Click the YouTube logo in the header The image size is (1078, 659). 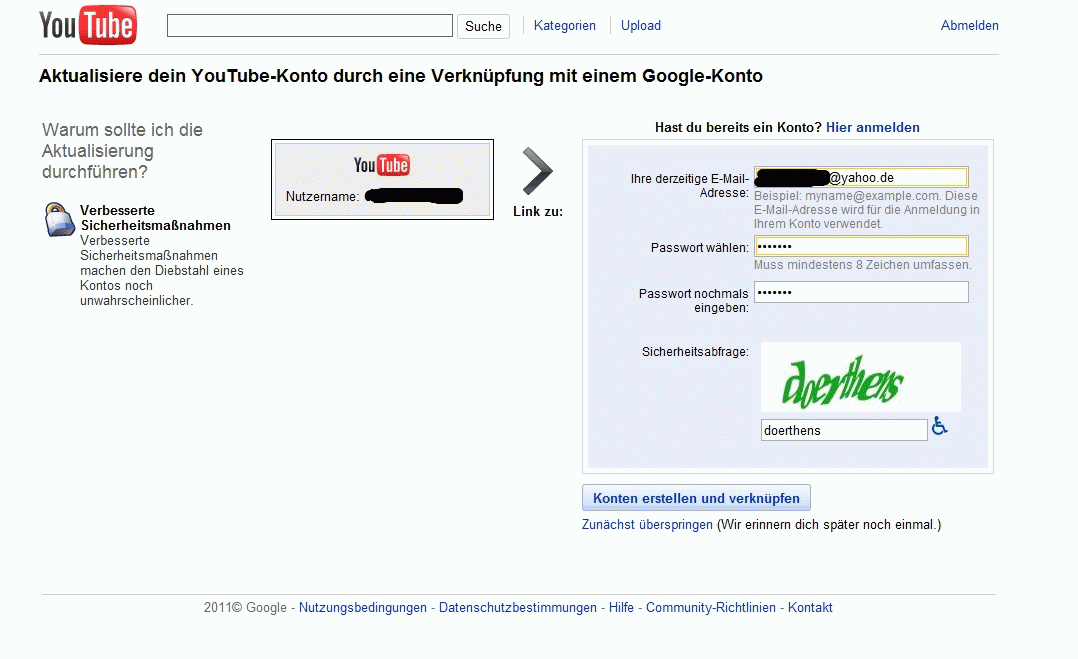click(x=88, y=25)
